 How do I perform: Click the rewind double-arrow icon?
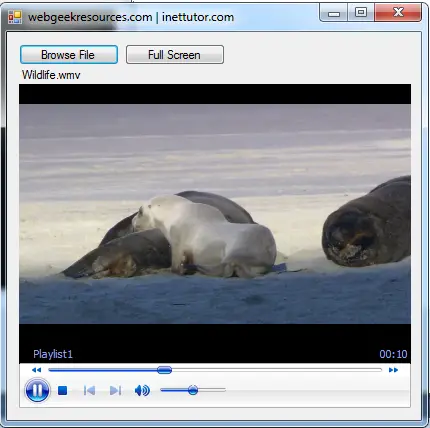(x=36, y=370)
